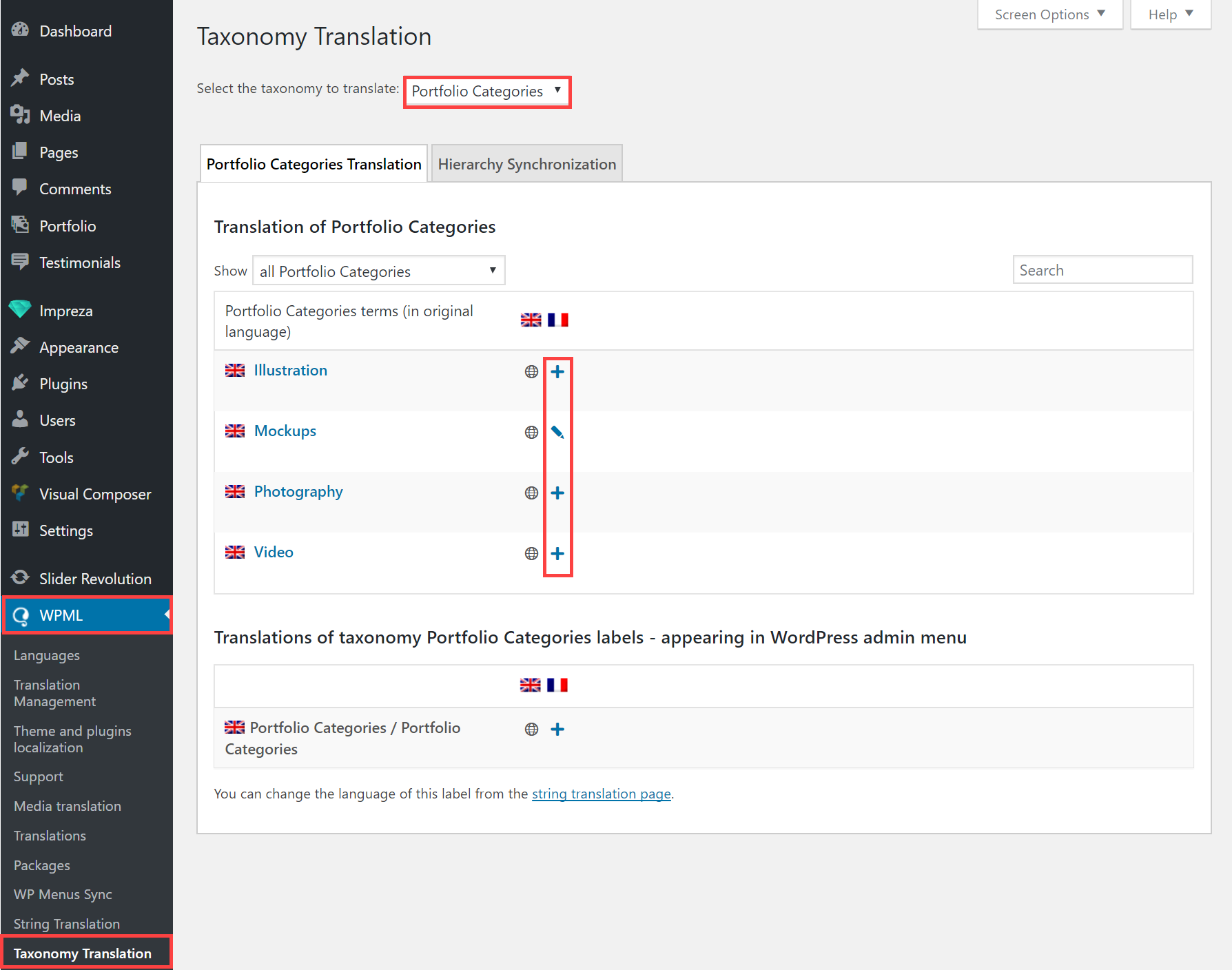Click the Tools wrench icon
Viewport: 1232px width, 970px height.
click(20, 456)
